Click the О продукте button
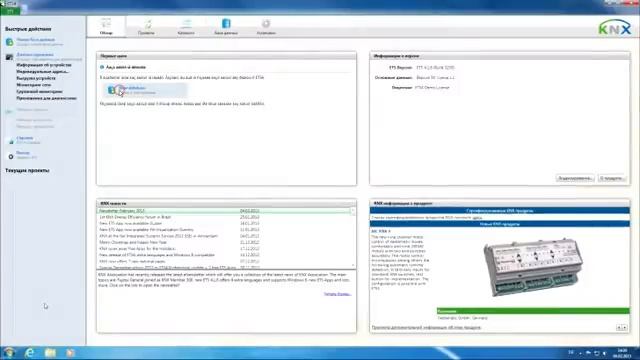Viewport: 640px width, 360px height. coord(611,178)
